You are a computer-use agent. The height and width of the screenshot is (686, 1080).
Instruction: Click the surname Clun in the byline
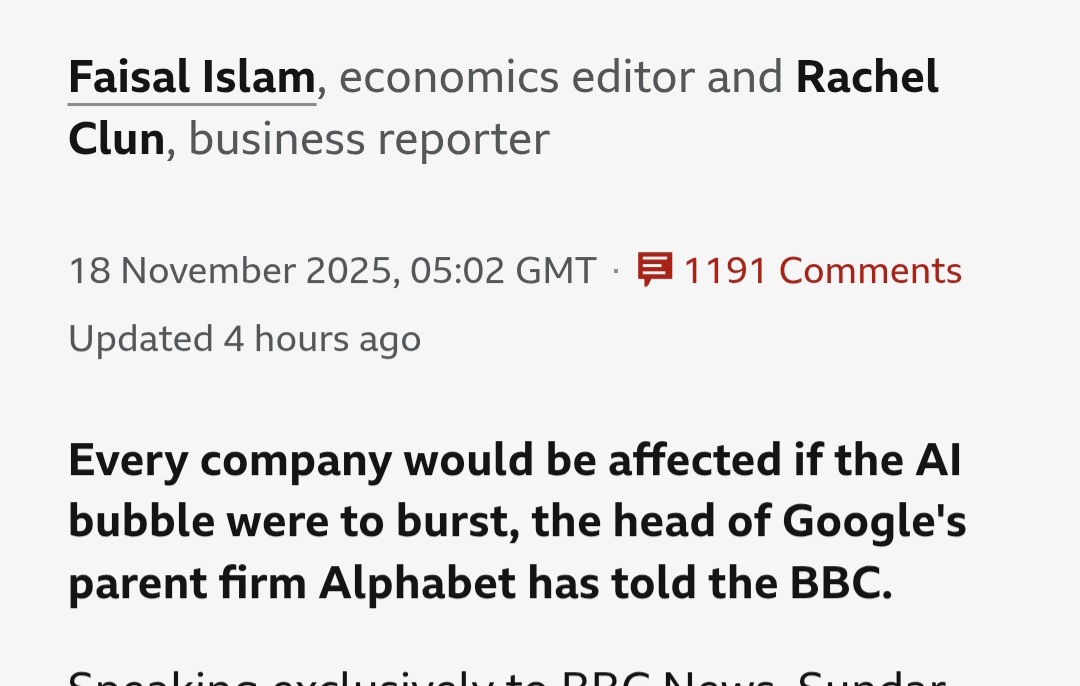pos(116,139)
